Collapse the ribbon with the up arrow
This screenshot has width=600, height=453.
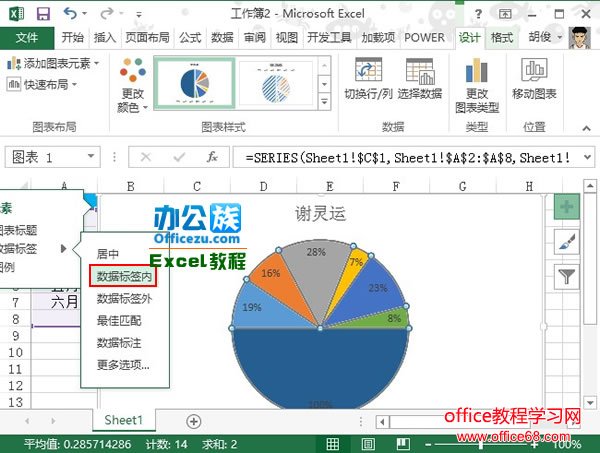586,128
